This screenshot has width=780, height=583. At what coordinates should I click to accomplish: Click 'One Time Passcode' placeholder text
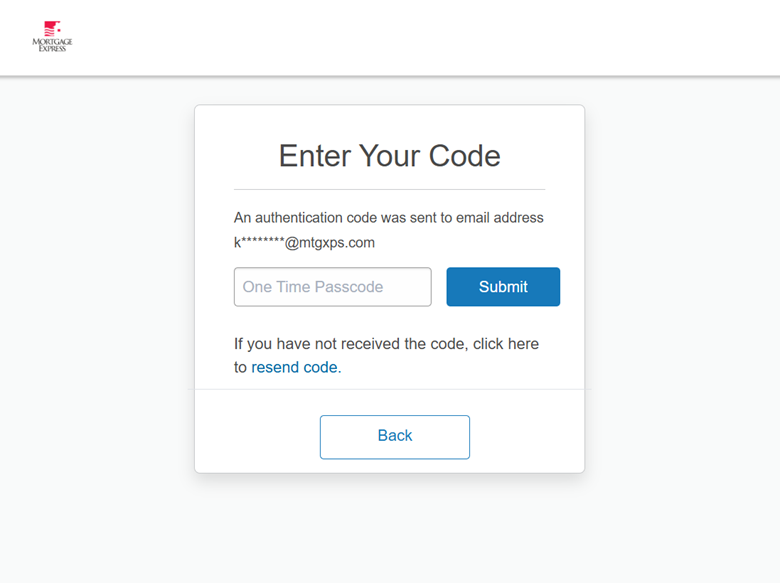click(313, 287)
